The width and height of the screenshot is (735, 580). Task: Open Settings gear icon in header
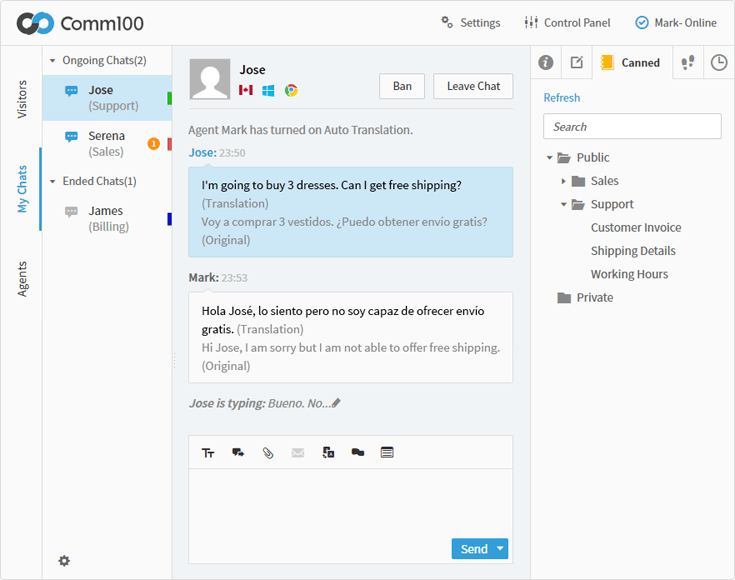[x=447, y=22]
